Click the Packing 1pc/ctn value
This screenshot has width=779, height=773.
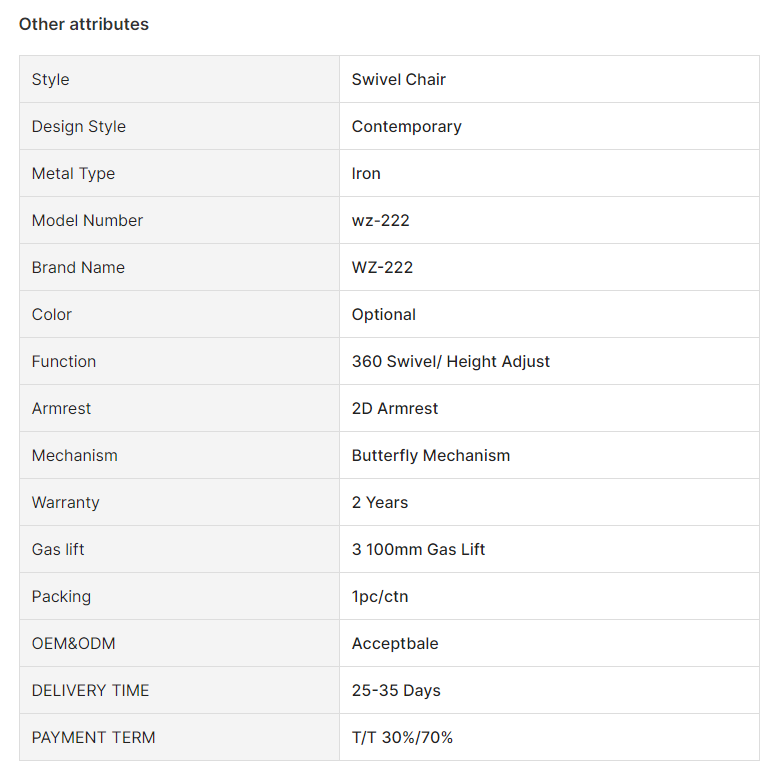pos(380,596)
